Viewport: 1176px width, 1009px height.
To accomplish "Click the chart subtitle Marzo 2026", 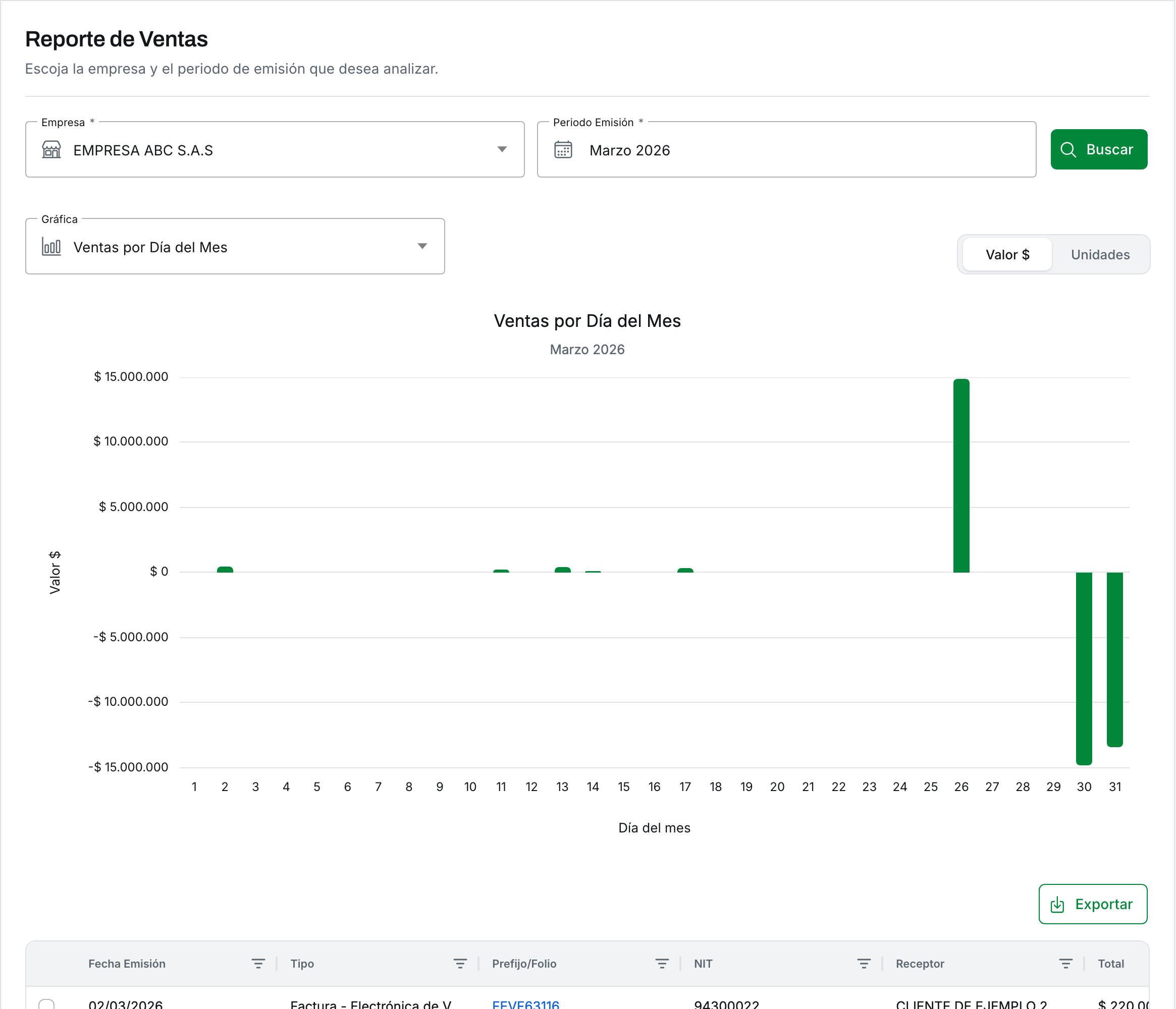I will (587, 350).
